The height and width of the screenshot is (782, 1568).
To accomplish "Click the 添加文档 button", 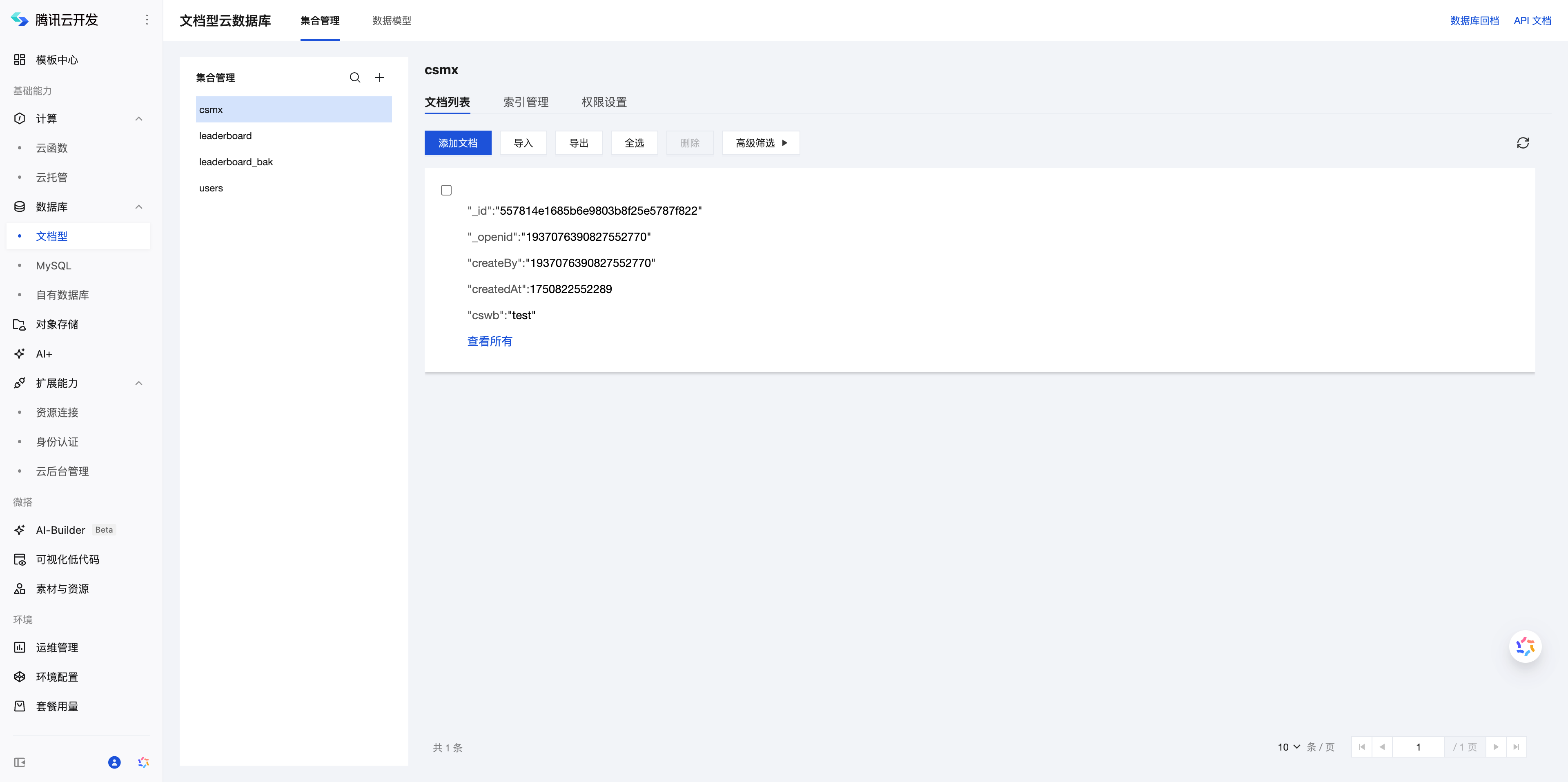I will 458,143.
